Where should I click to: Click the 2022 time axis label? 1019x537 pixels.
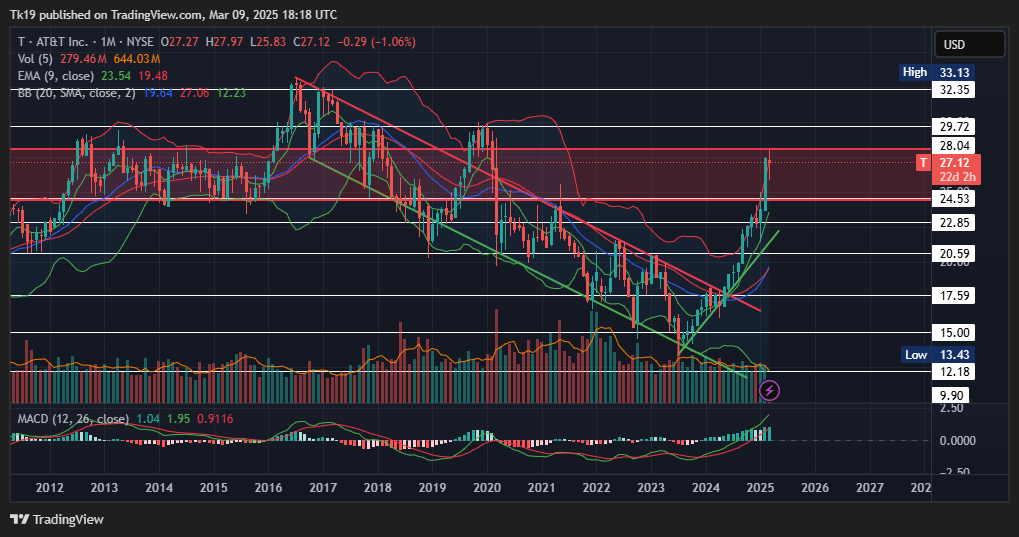tap(596, 488)
